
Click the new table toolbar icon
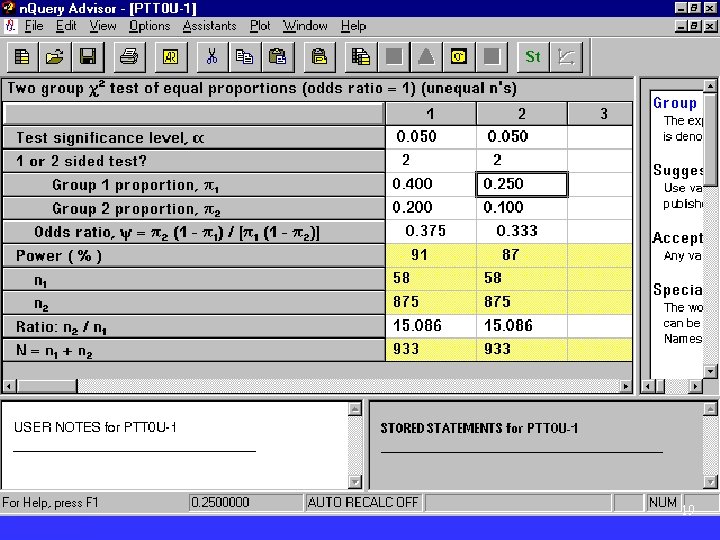pyautogui.click(x=22, y=57)
